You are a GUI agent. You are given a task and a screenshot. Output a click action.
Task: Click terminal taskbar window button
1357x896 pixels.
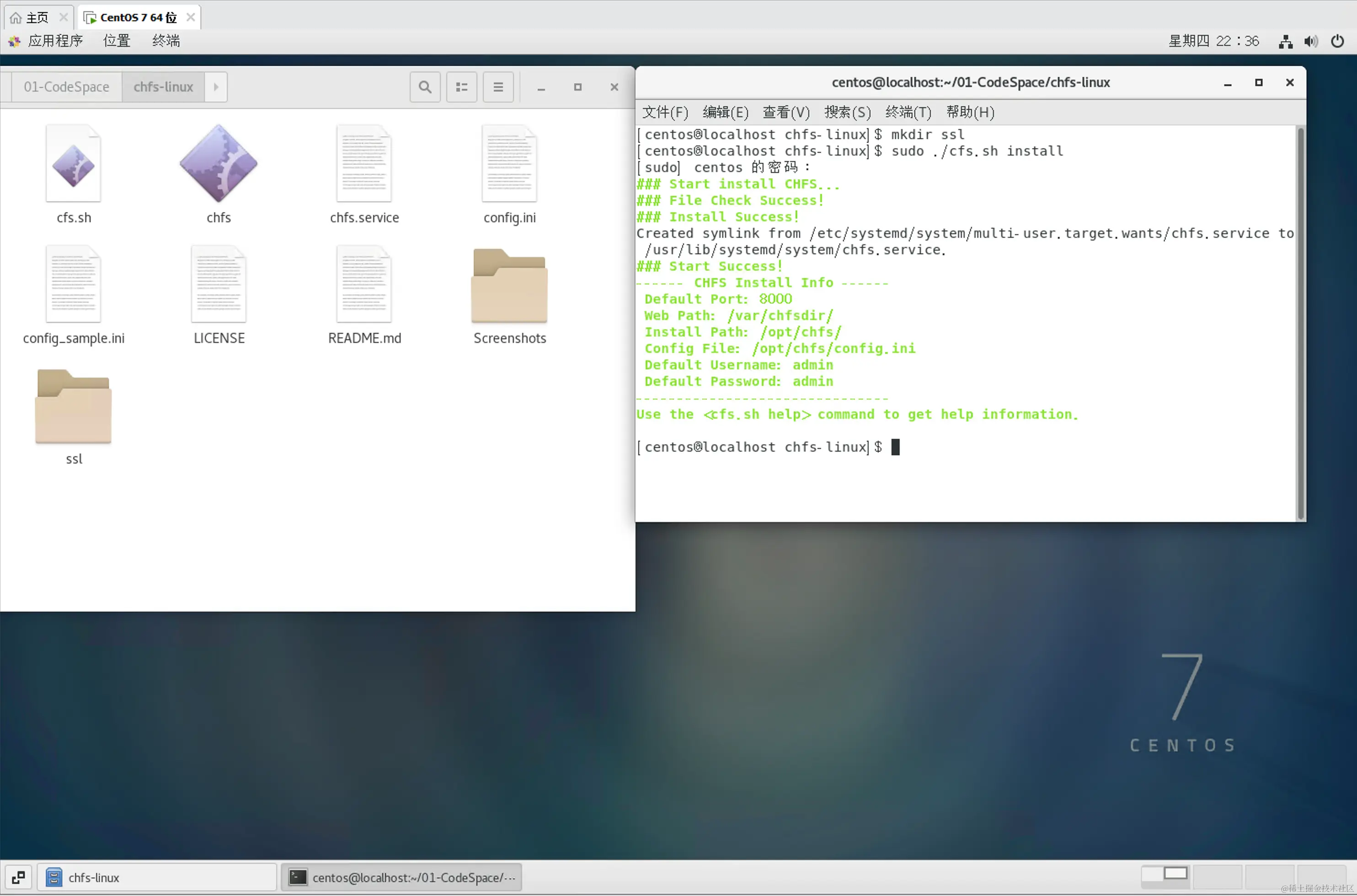coord(401,877)
